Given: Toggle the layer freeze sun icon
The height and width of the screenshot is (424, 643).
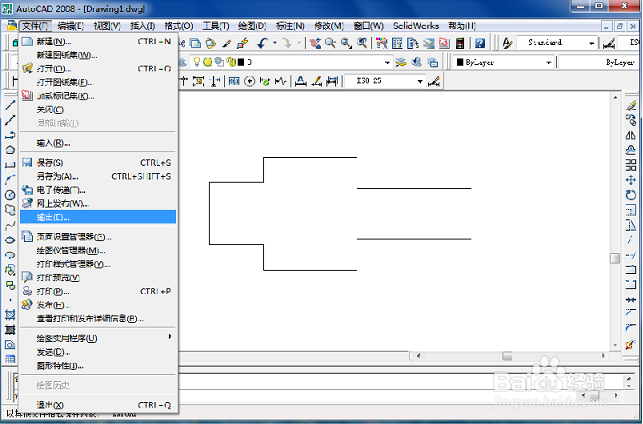Looking at the screenshot, I should pos(208,62).
